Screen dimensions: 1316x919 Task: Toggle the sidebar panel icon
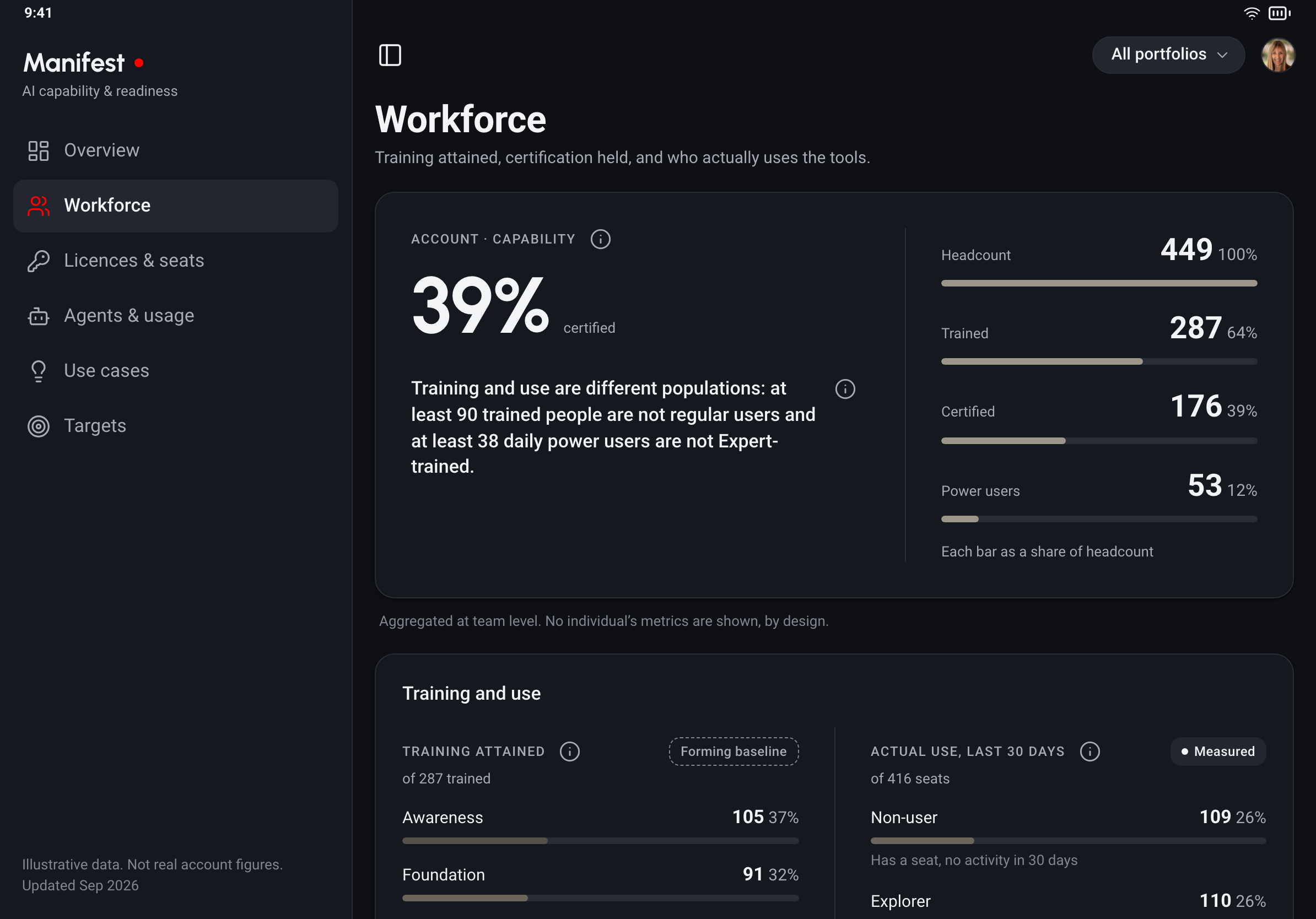(x=390, y=55)
